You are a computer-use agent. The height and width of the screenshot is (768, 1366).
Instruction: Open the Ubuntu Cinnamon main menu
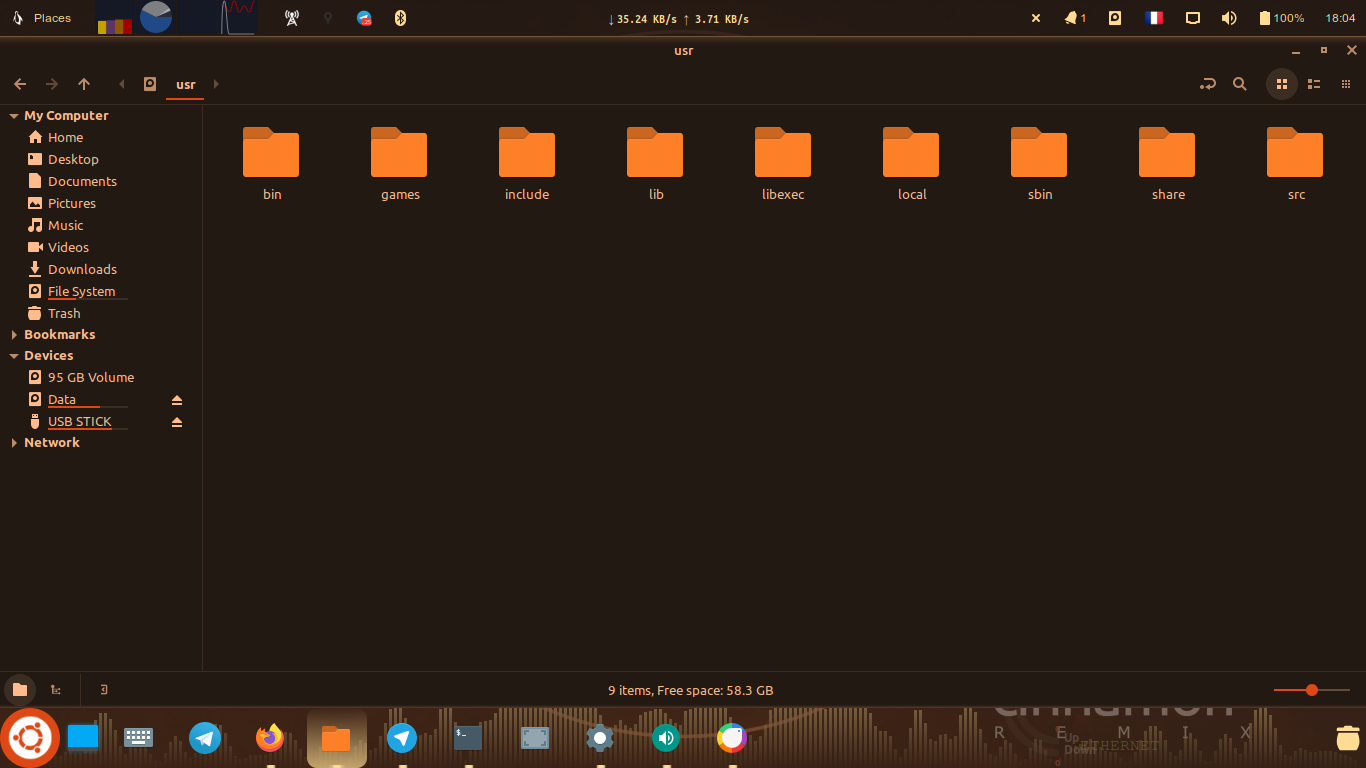30,739
